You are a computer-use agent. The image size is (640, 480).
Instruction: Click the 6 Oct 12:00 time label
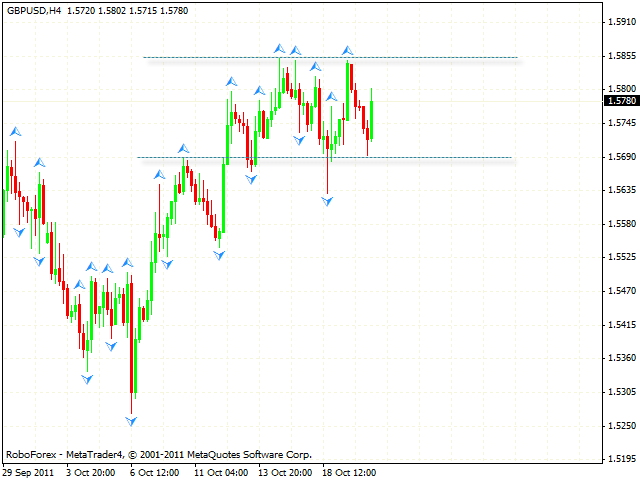click(154, 472)
